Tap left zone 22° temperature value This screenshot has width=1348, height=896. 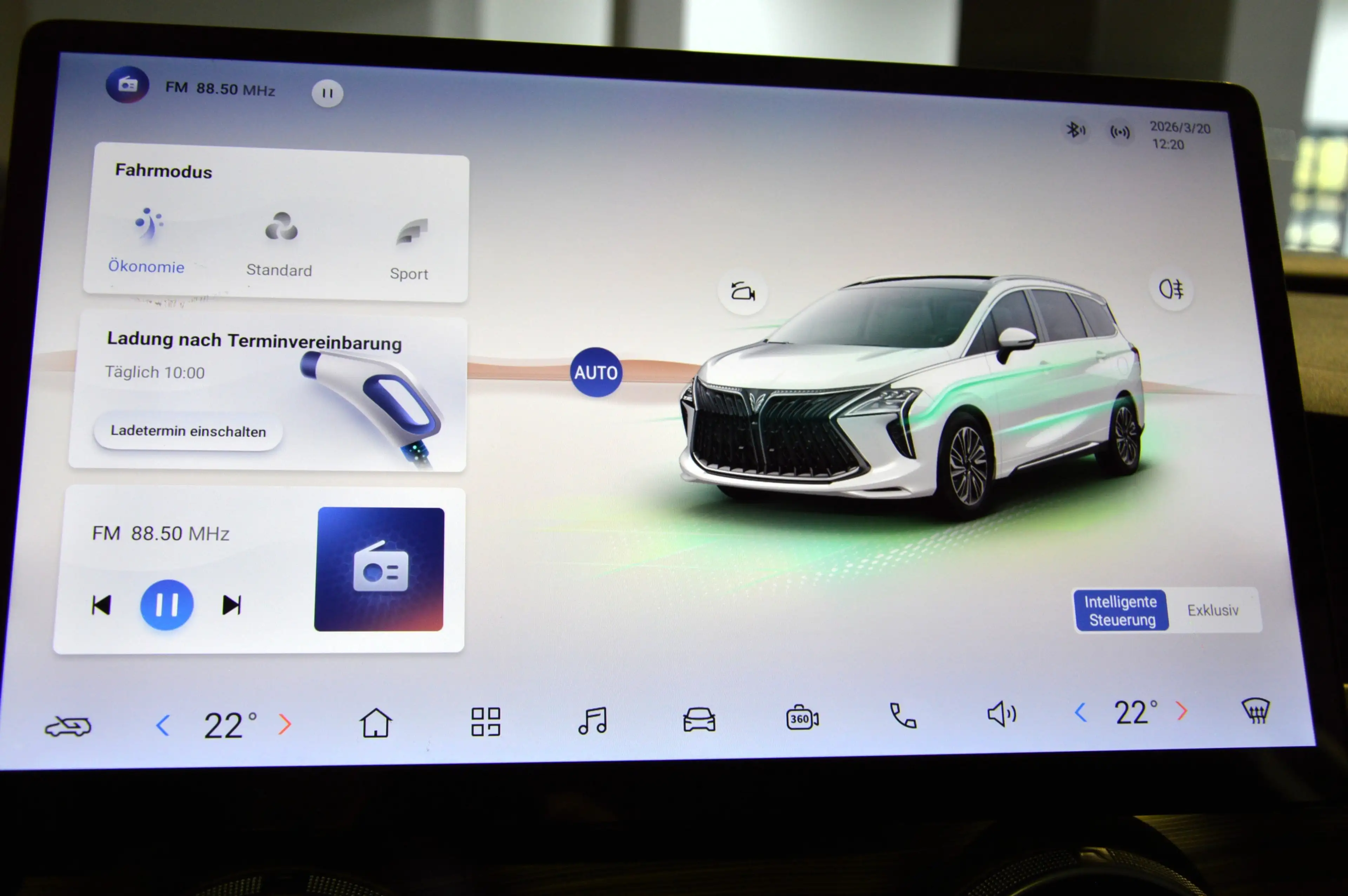(230, 725)
